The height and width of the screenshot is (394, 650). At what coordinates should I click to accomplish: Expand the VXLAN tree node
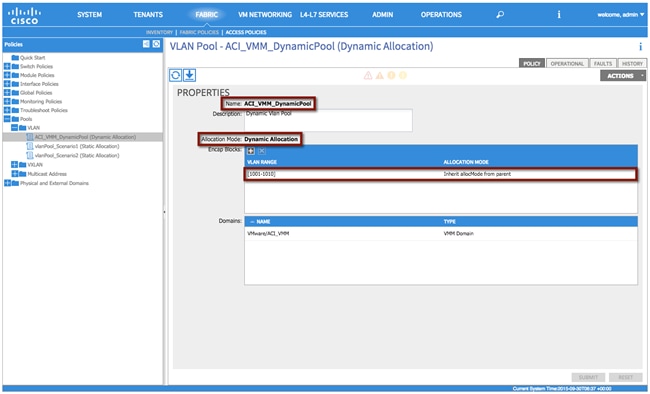point(15,165)
